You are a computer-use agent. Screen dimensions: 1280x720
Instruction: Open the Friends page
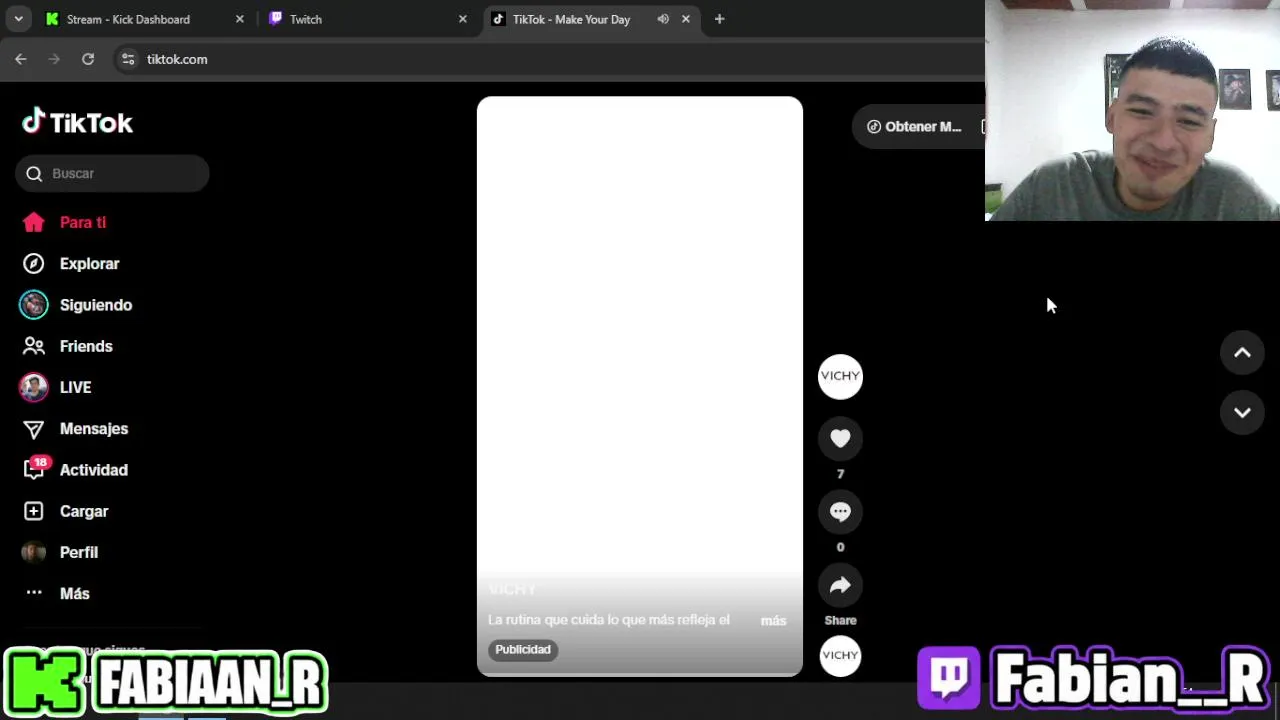click(x=86, y=346)
